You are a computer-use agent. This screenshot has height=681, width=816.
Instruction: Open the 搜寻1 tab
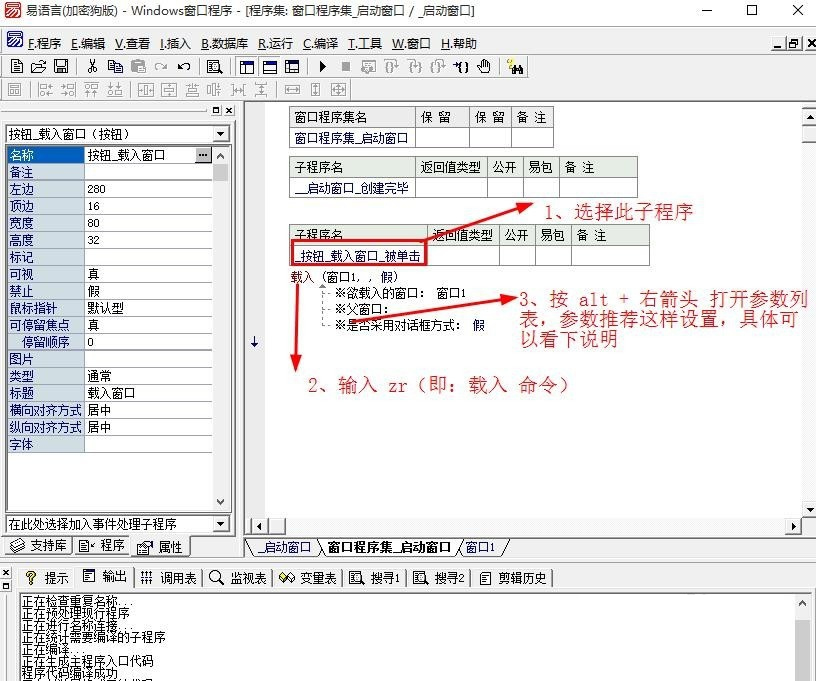pos(374,577)
